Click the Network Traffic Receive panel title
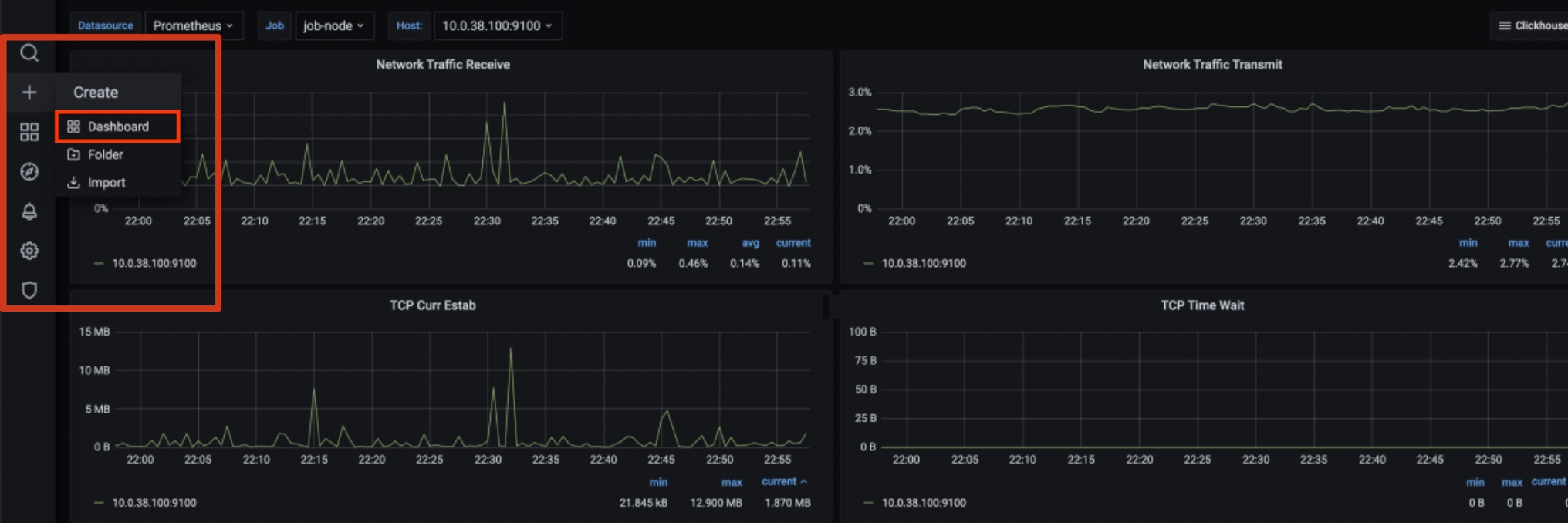Viewport: 1568px width, 523px height. click(443, 65)
